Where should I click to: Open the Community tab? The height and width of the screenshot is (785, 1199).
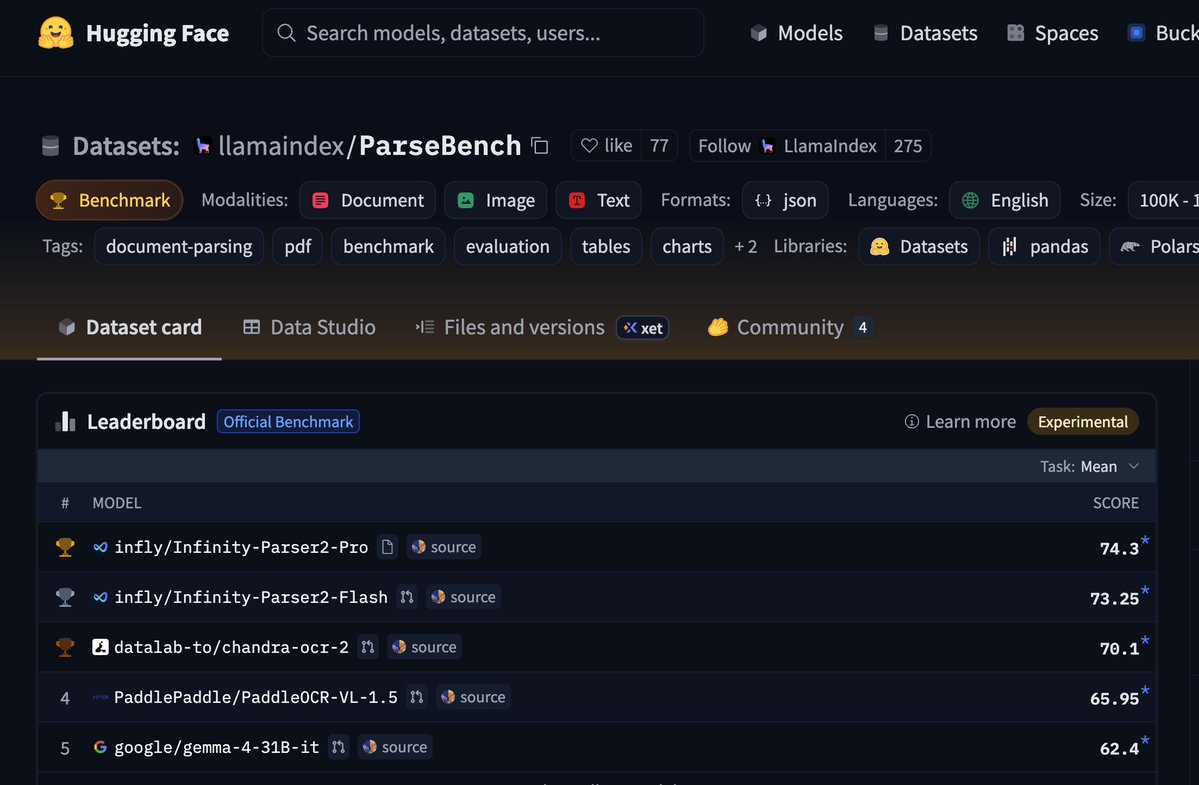pos(790,327)
